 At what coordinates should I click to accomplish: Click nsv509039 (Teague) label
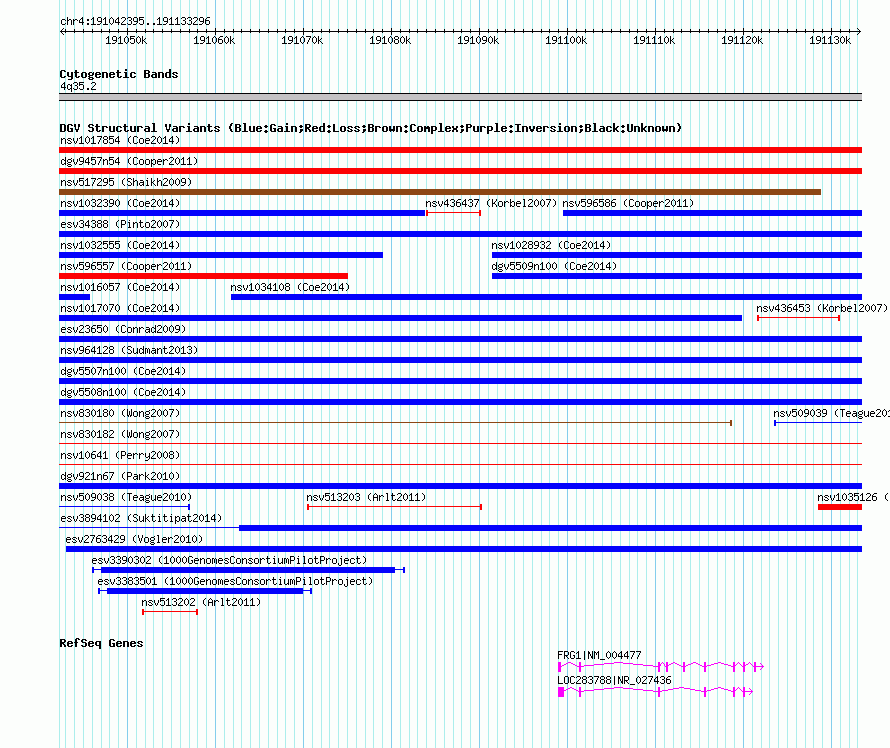pos(831,413)
